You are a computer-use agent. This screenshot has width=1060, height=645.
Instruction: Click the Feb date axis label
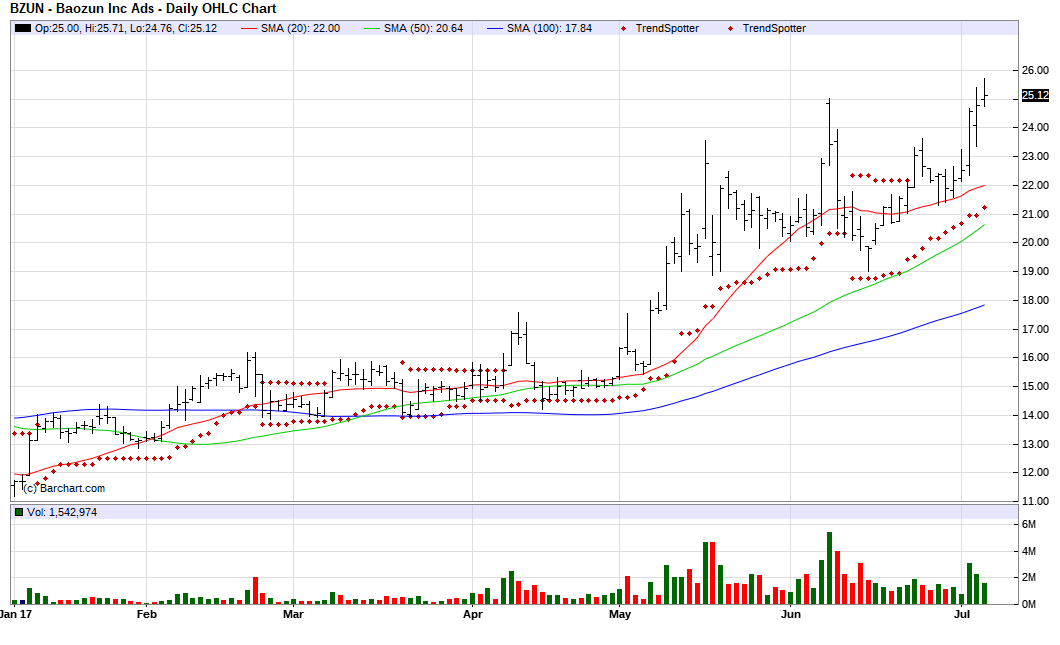click(x=147, y=615)
